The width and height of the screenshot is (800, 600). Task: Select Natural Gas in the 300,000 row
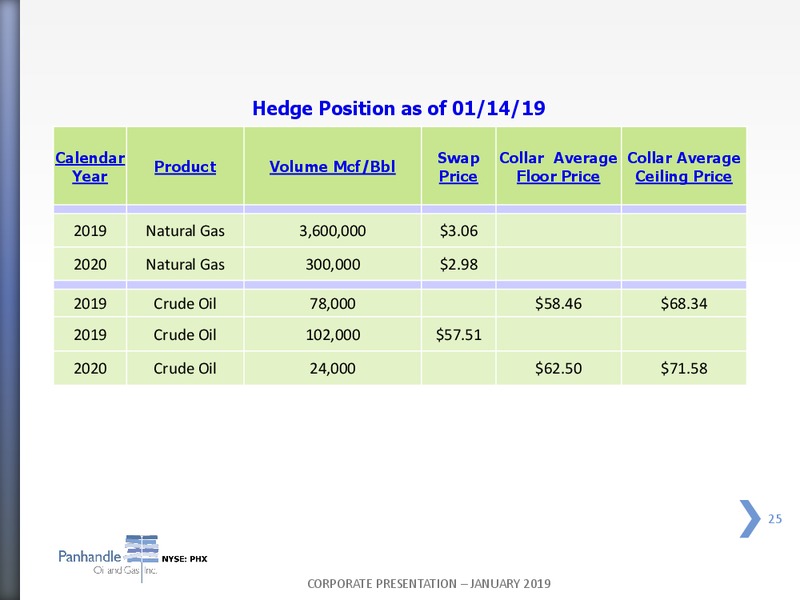click(185, 264)
